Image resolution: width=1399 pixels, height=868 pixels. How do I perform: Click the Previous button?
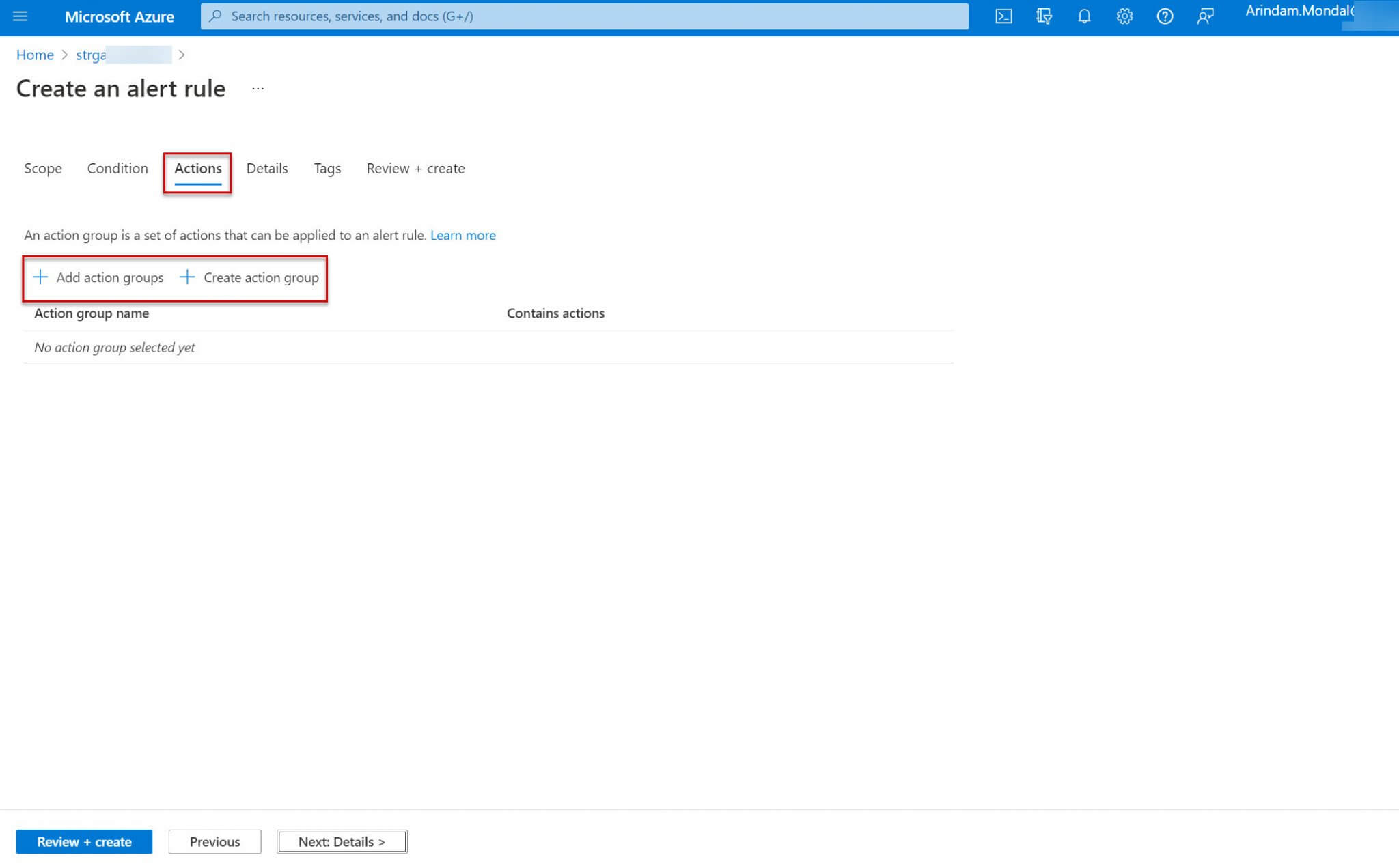(x=214, y=841)
